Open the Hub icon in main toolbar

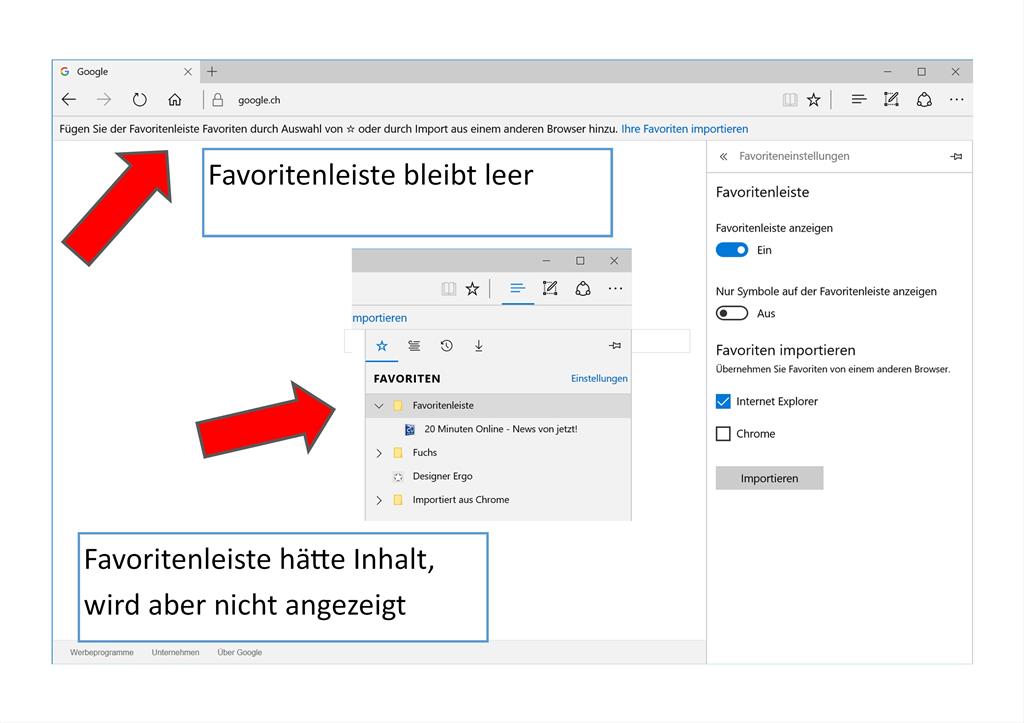pos(859,99)
